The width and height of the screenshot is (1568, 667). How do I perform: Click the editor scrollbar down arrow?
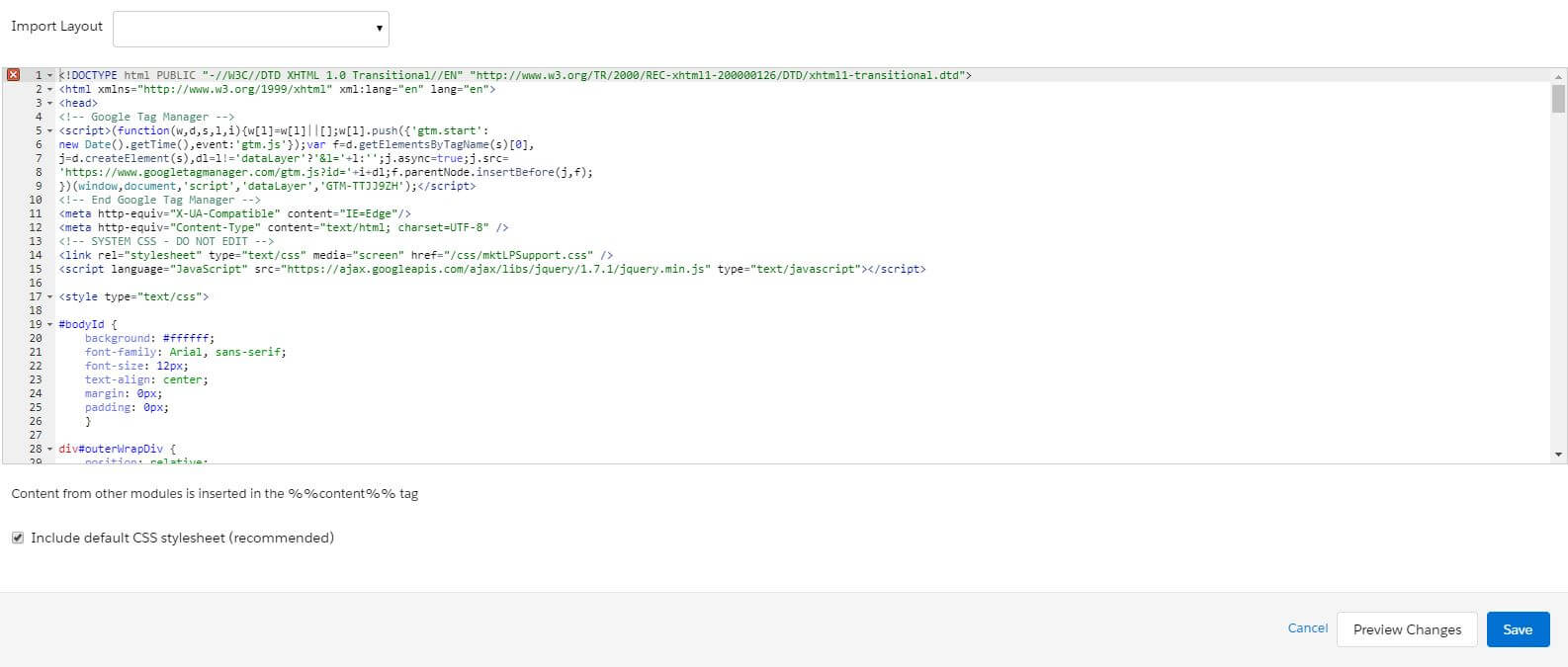1559,455
